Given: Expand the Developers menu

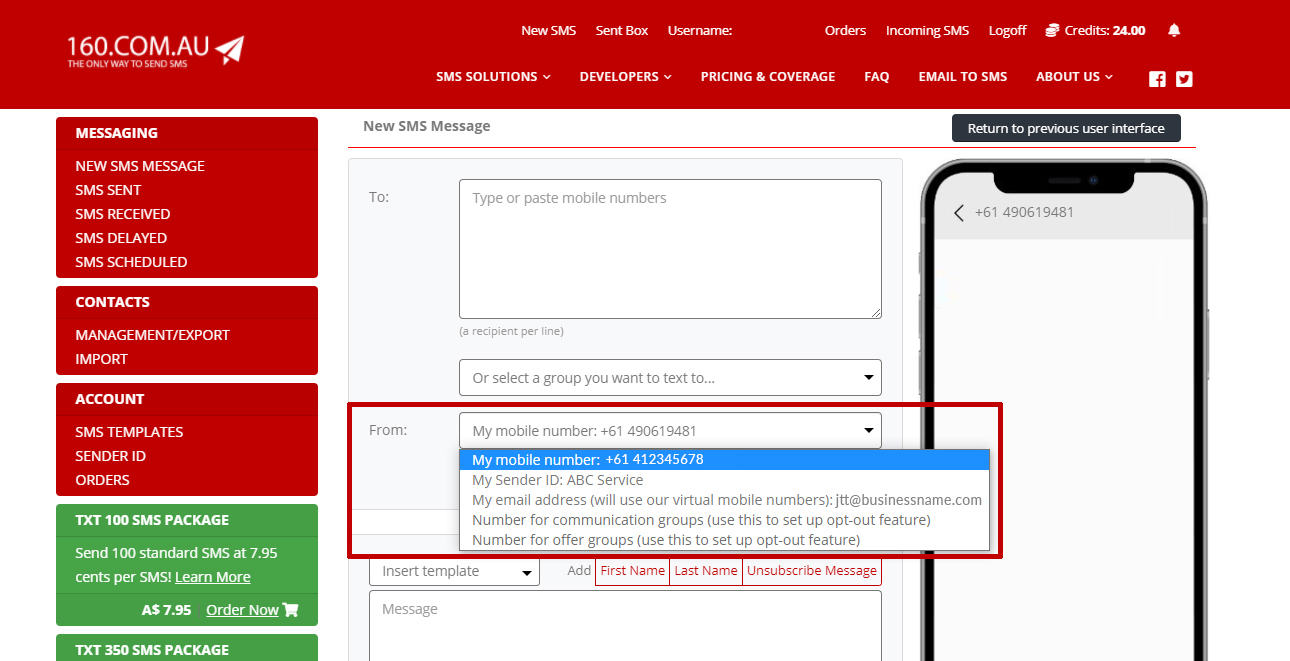Looking at the screenshot, I should click(x=625, y=77).
